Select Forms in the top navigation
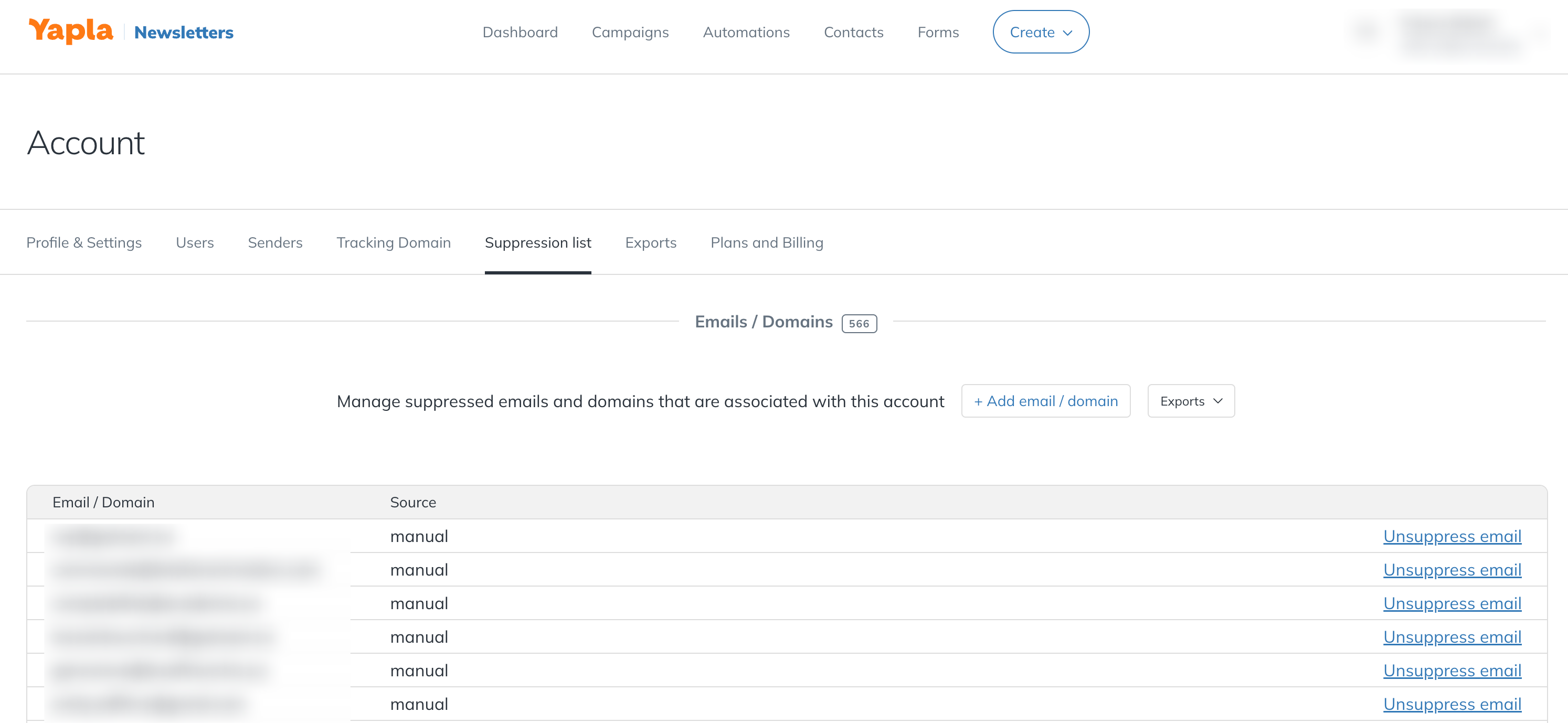The image size is (1568, 723). tap(937, 32)
